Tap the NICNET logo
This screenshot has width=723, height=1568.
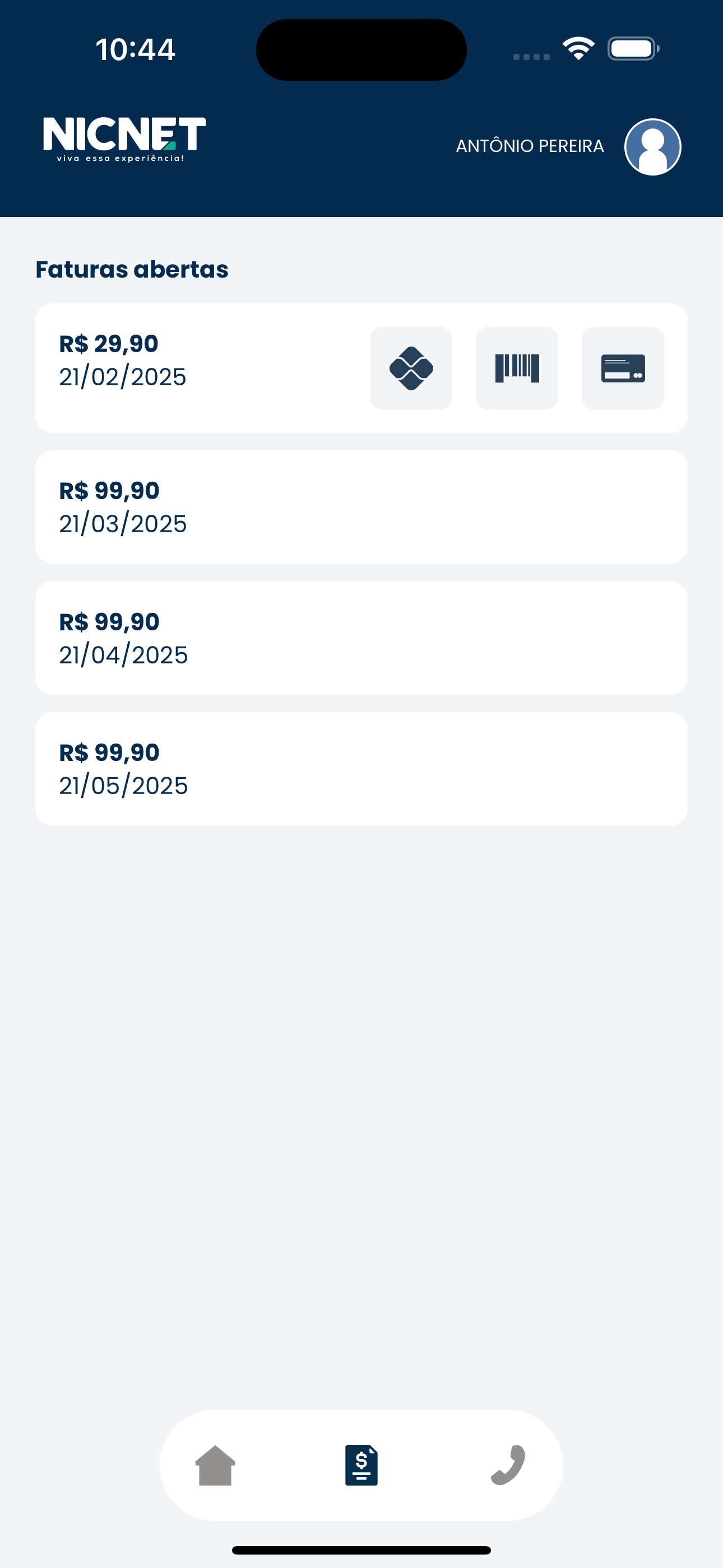pyautogui.click(x=124, y=139)
